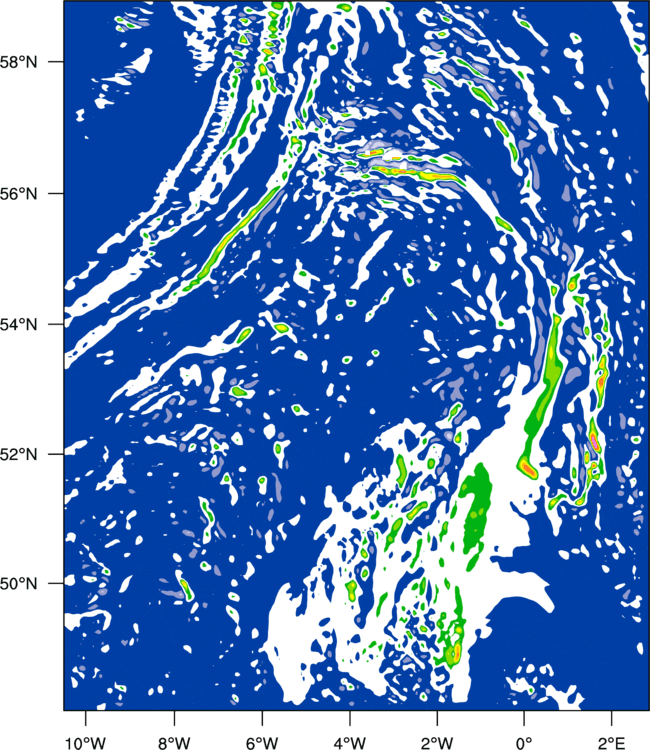Click the 0° longitude label
Viewport: 650px width, 750px height.
pos(524,743)
